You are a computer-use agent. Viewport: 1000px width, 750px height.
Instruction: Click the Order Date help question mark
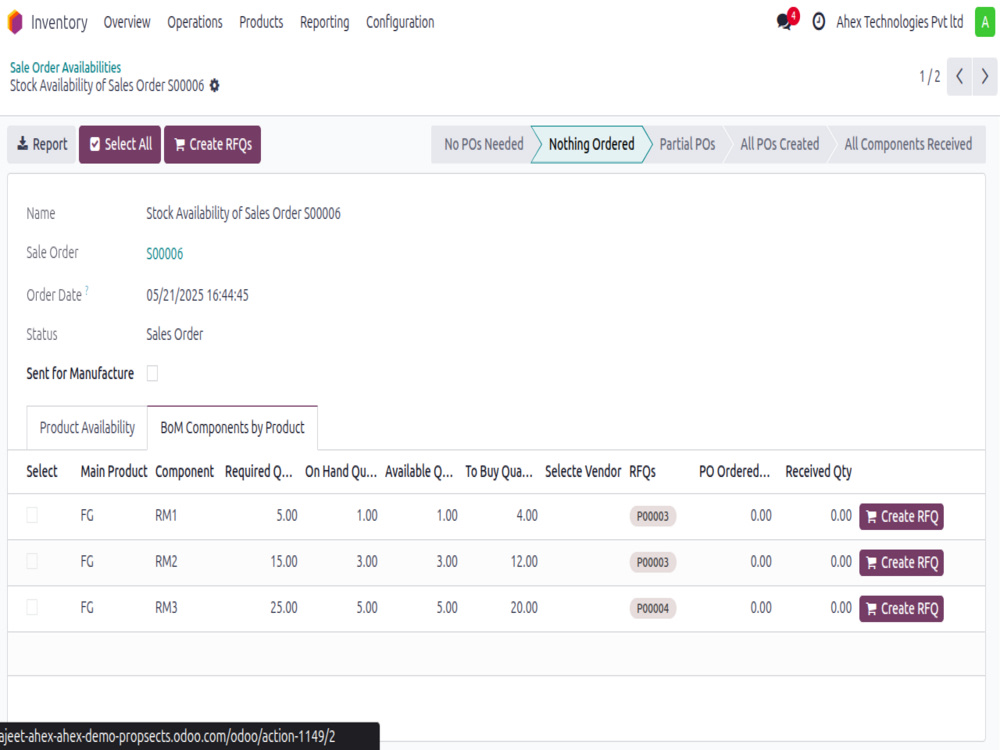tap(87, 290)
